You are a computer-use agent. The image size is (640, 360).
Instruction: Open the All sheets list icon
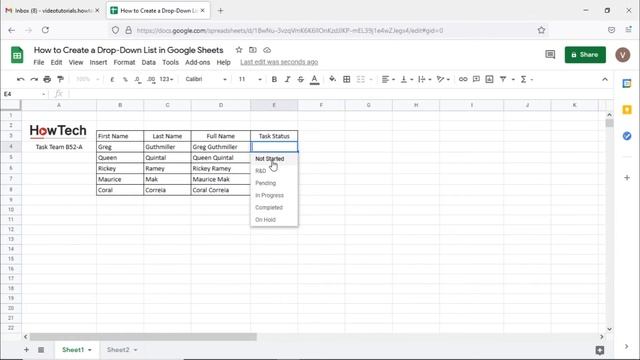pos(41,350)
